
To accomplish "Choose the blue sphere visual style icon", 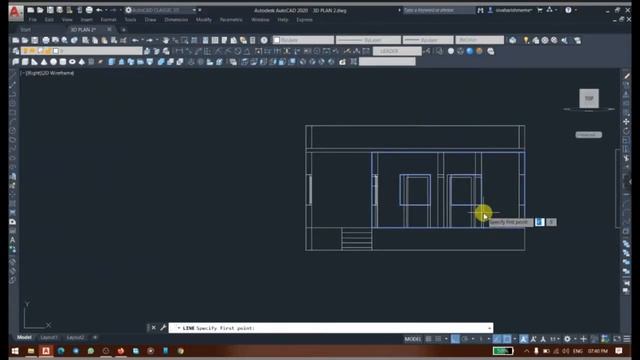I will 470,51.
